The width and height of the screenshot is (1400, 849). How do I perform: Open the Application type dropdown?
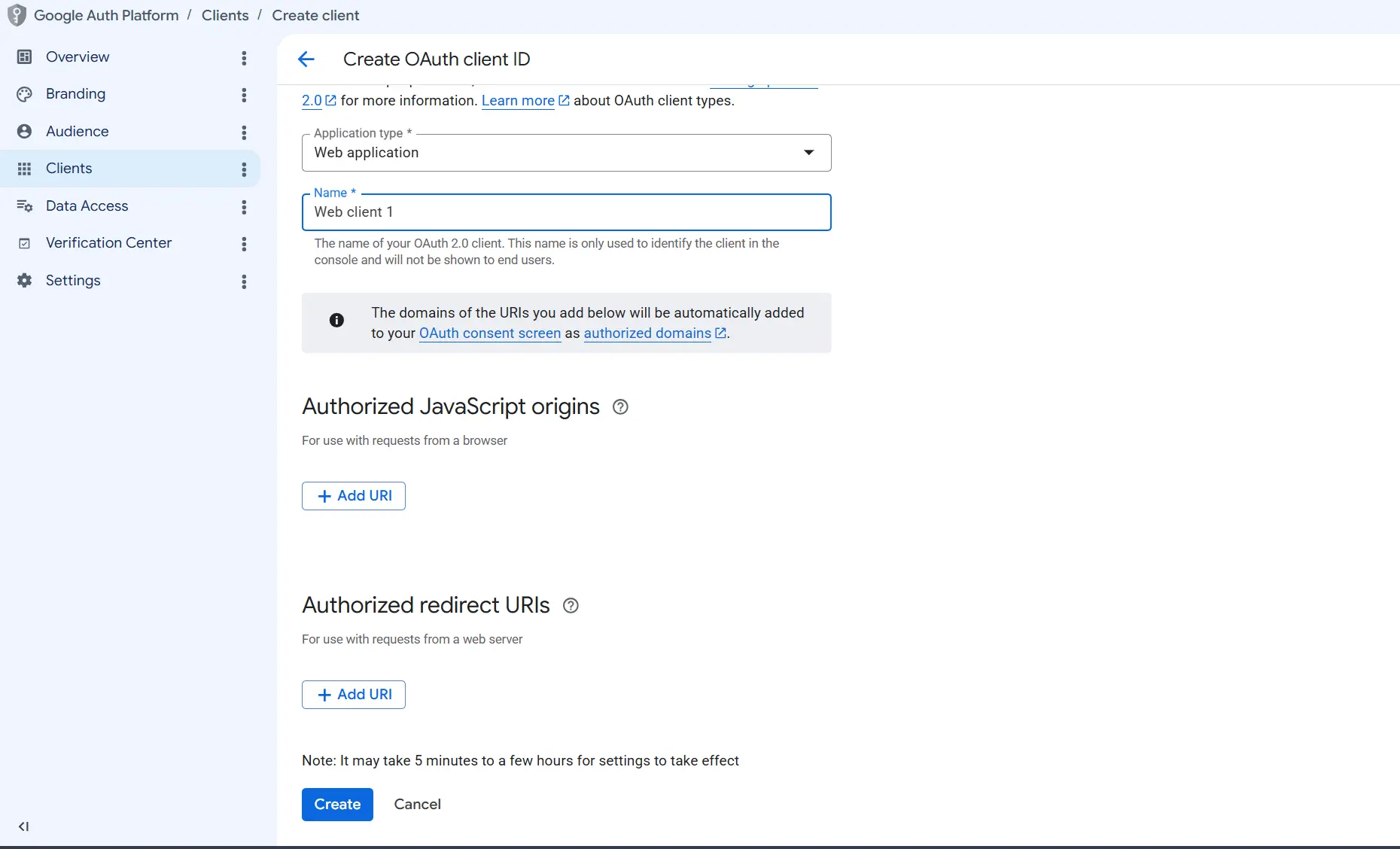566,153
